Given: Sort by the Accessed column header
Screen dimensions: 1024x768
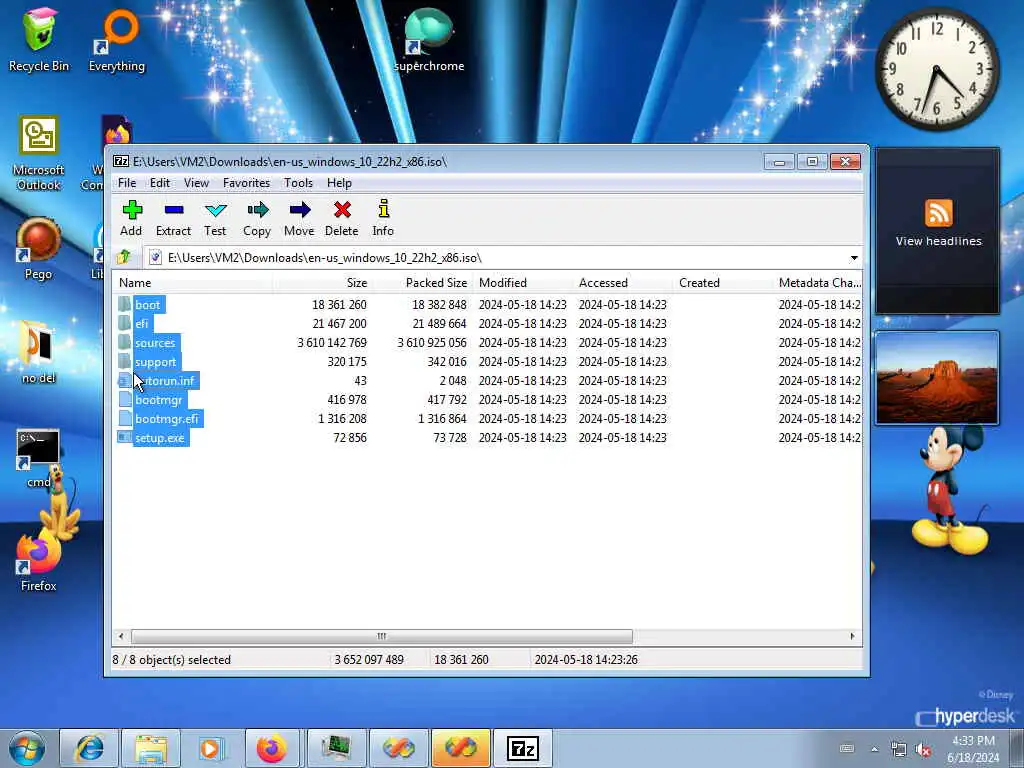Looking at the screenshot, I should [623, 283].
